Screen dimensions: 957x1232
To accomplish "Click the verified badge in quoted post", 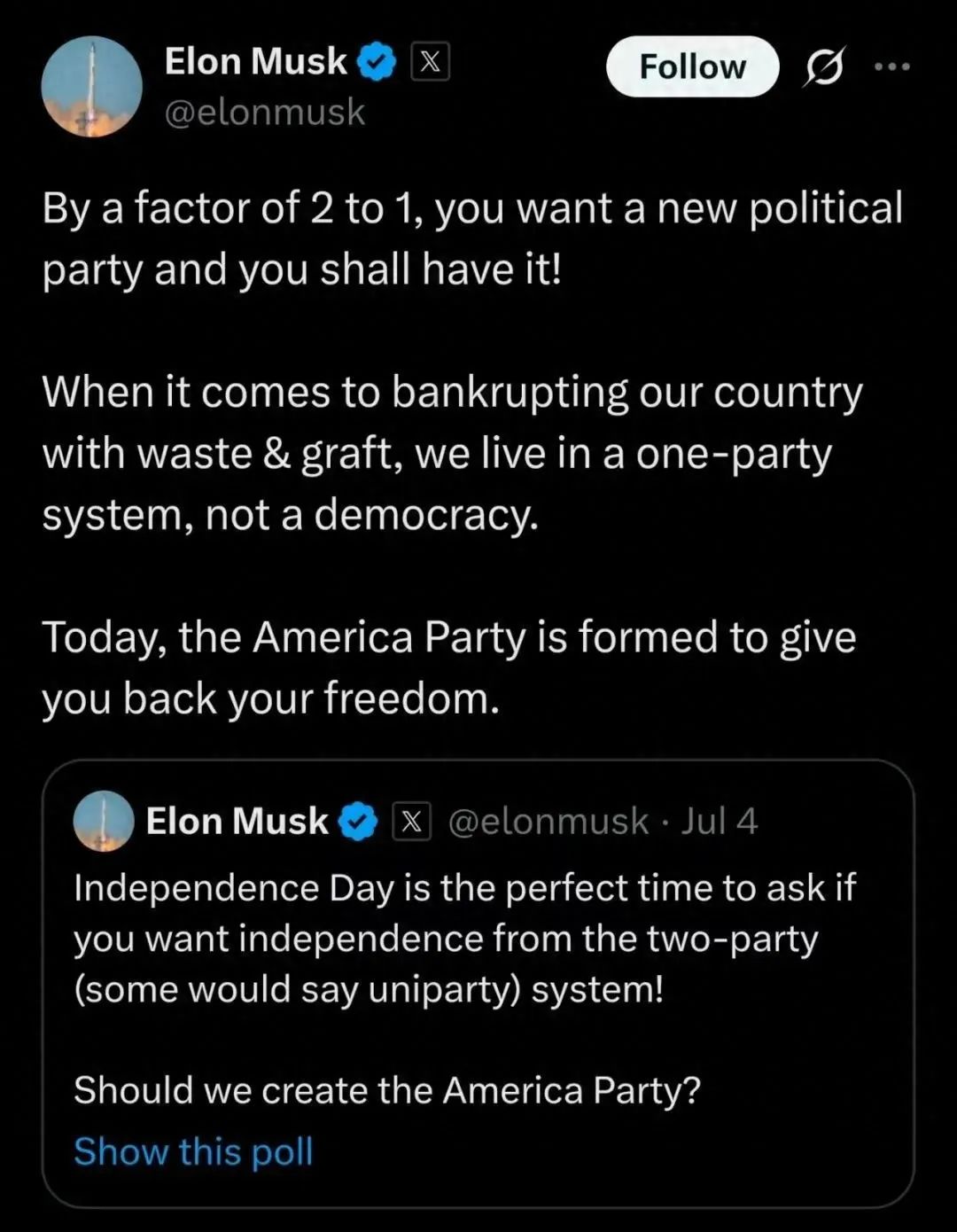I will (x=359, y=822).
